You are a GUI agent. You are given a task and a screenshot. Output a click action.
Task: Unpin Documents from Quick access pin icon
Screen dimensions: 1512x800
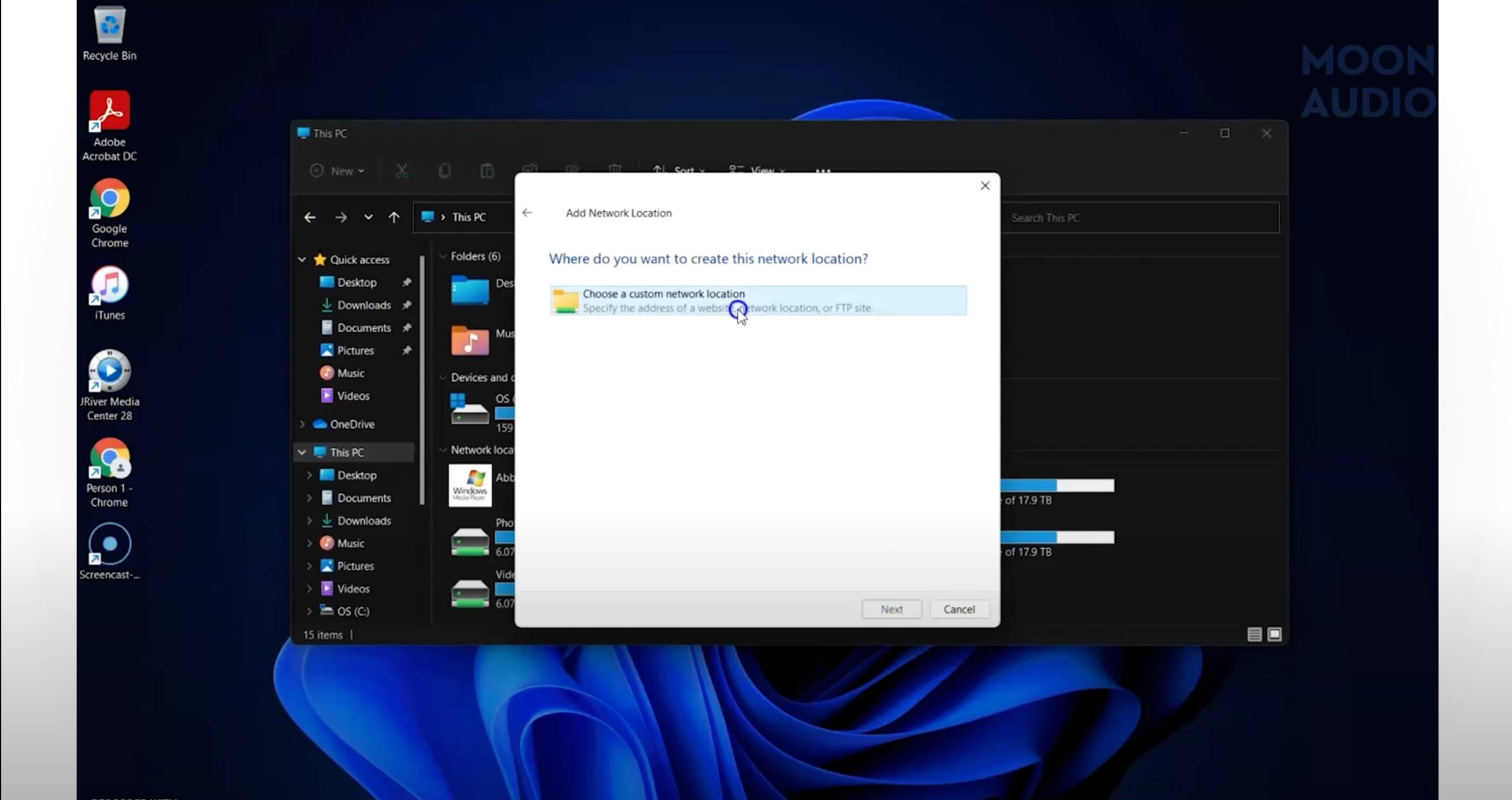tap(406, 328)
